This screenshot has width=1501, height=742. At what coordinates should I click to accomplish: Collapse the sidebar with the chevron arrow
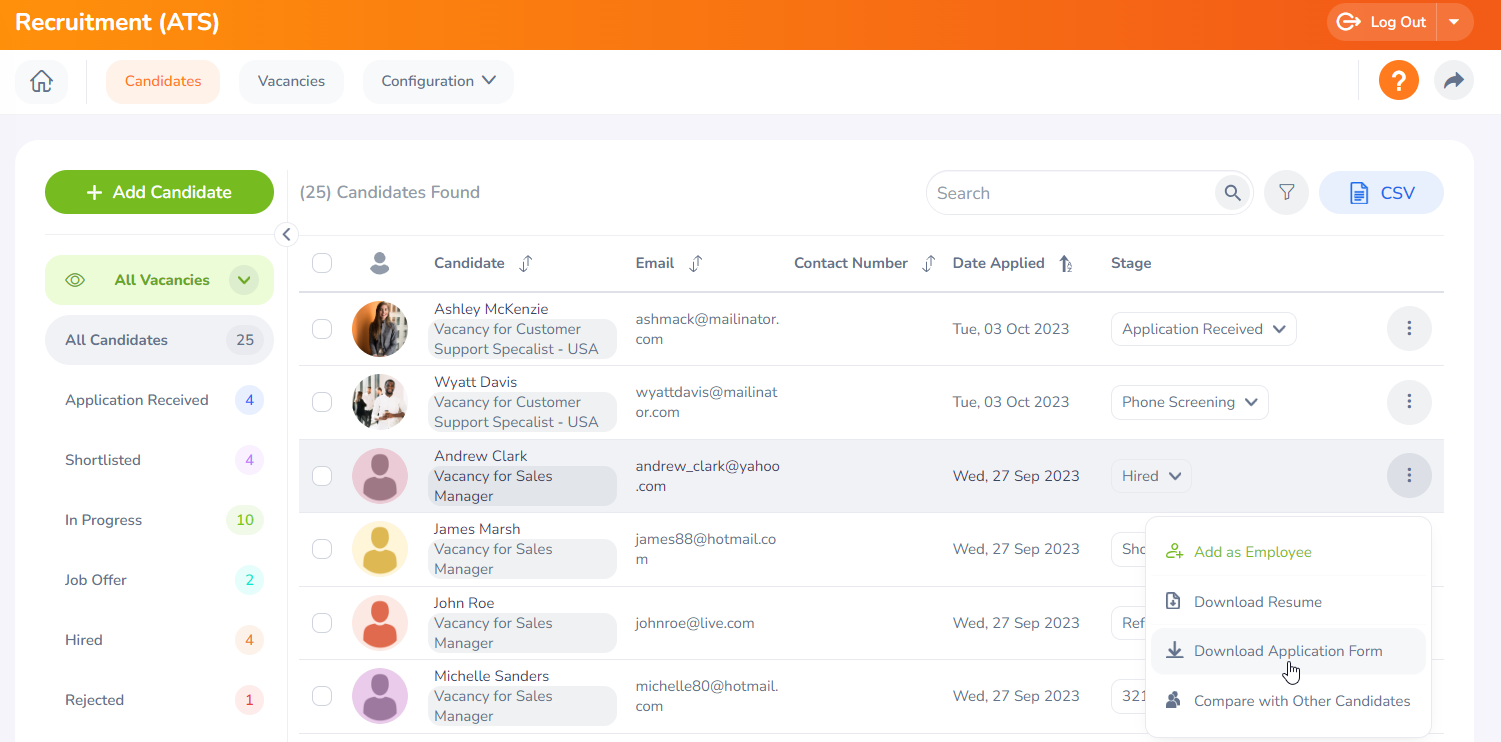(286, 235)
